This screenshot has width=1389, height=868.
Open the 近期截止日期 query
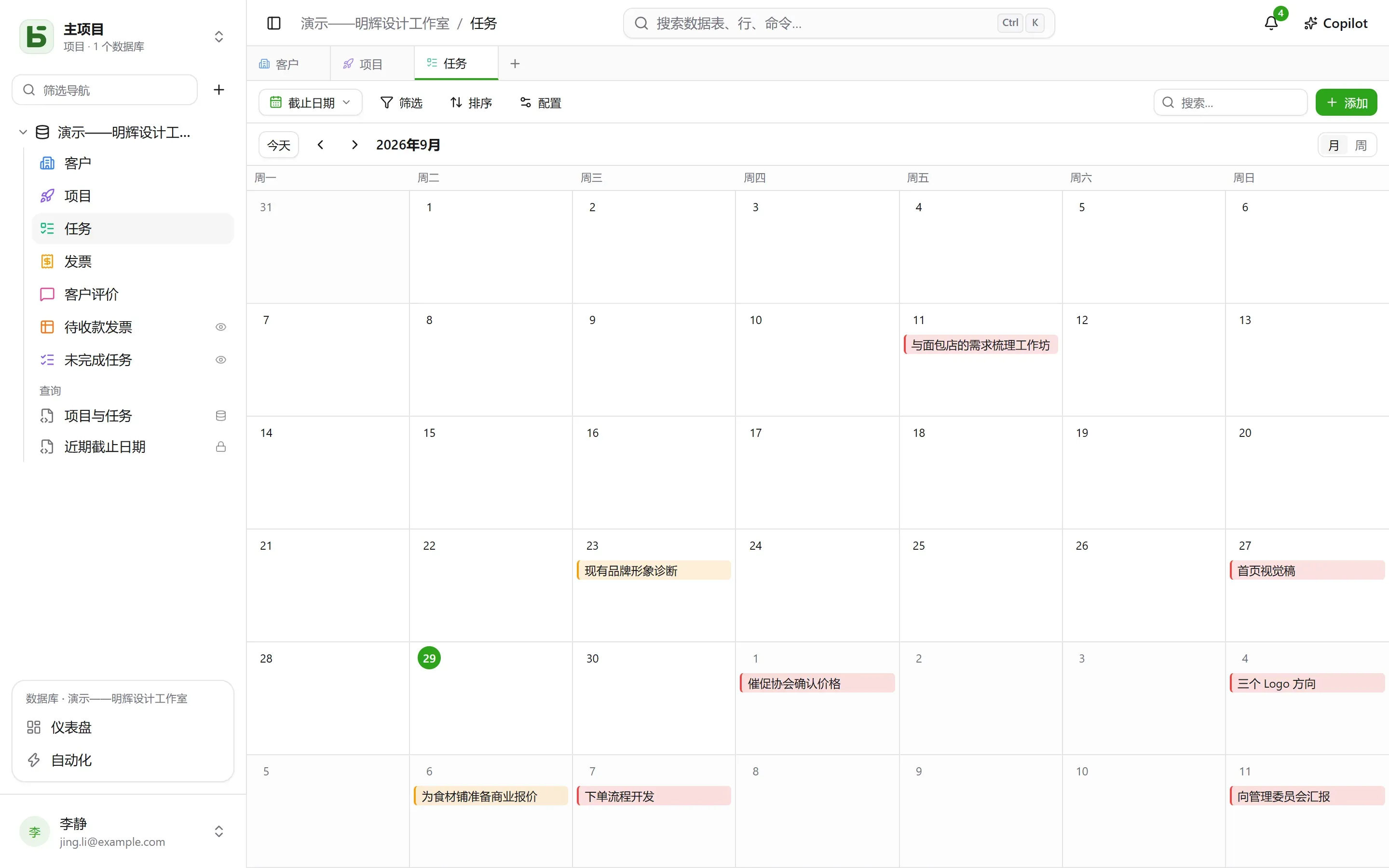133,447
